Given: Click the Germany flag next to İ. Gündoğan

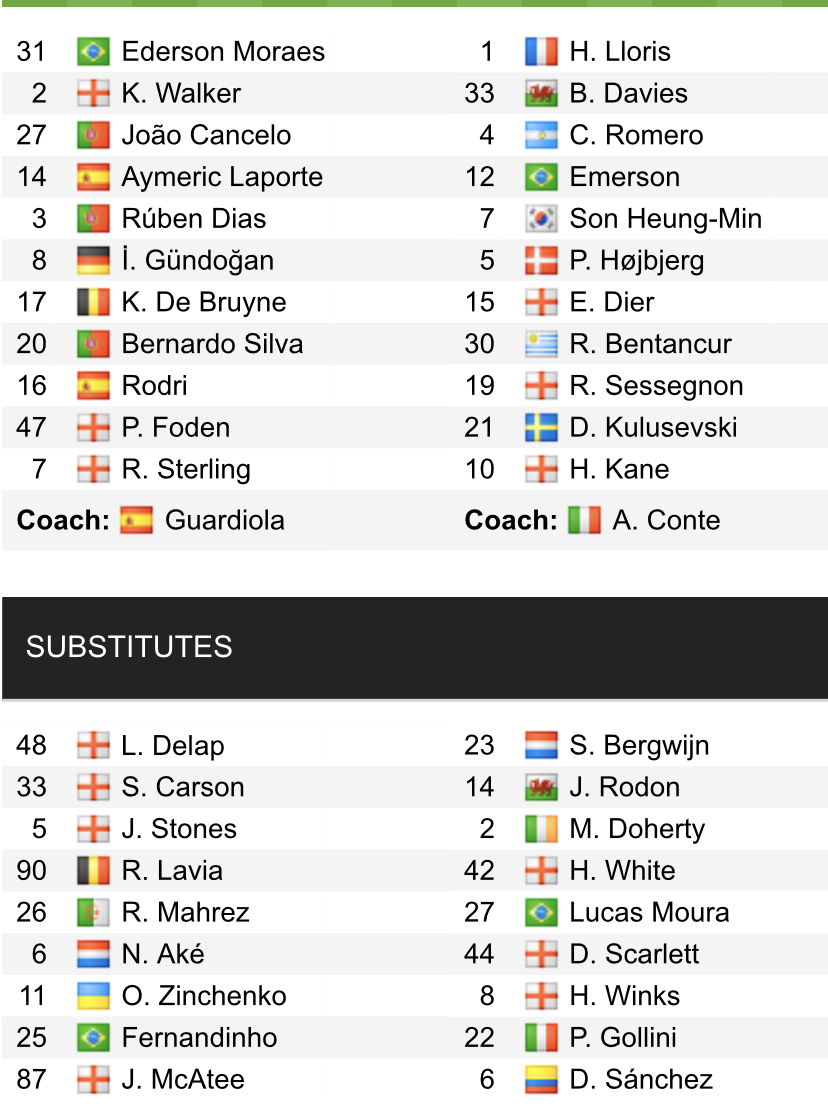Looking at the screenshot, I should coord(93,261).
